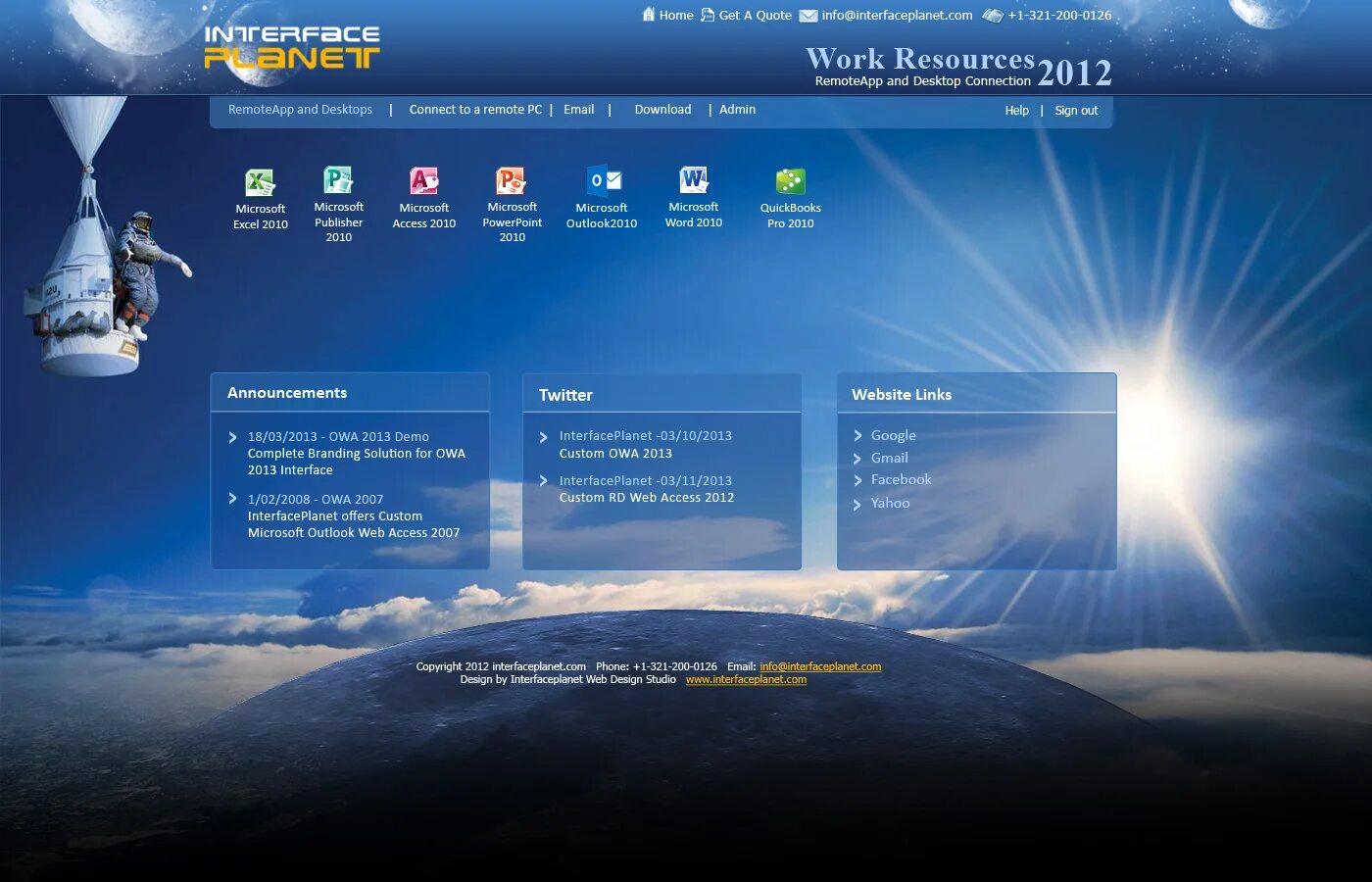Click the Twitter panel heading
Screen dimensions: 1372x882
pos(565,395)
